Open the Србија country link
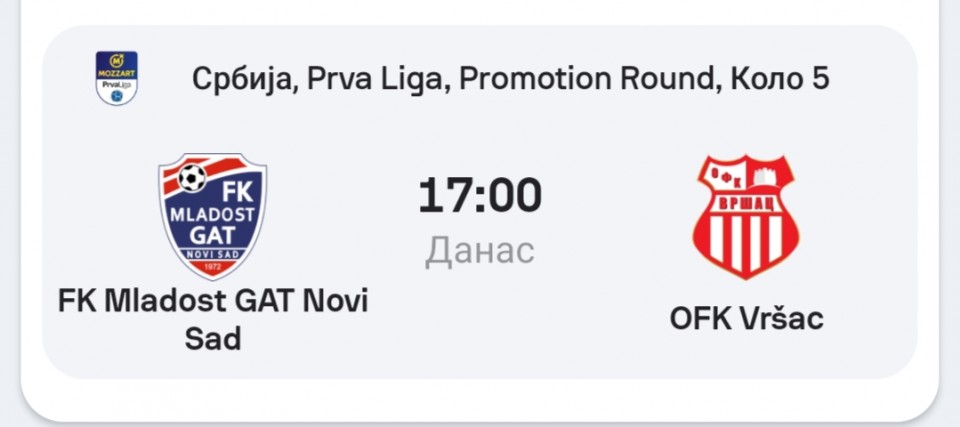The height and width of the screenshot is (427, 960). pos(244,79)
